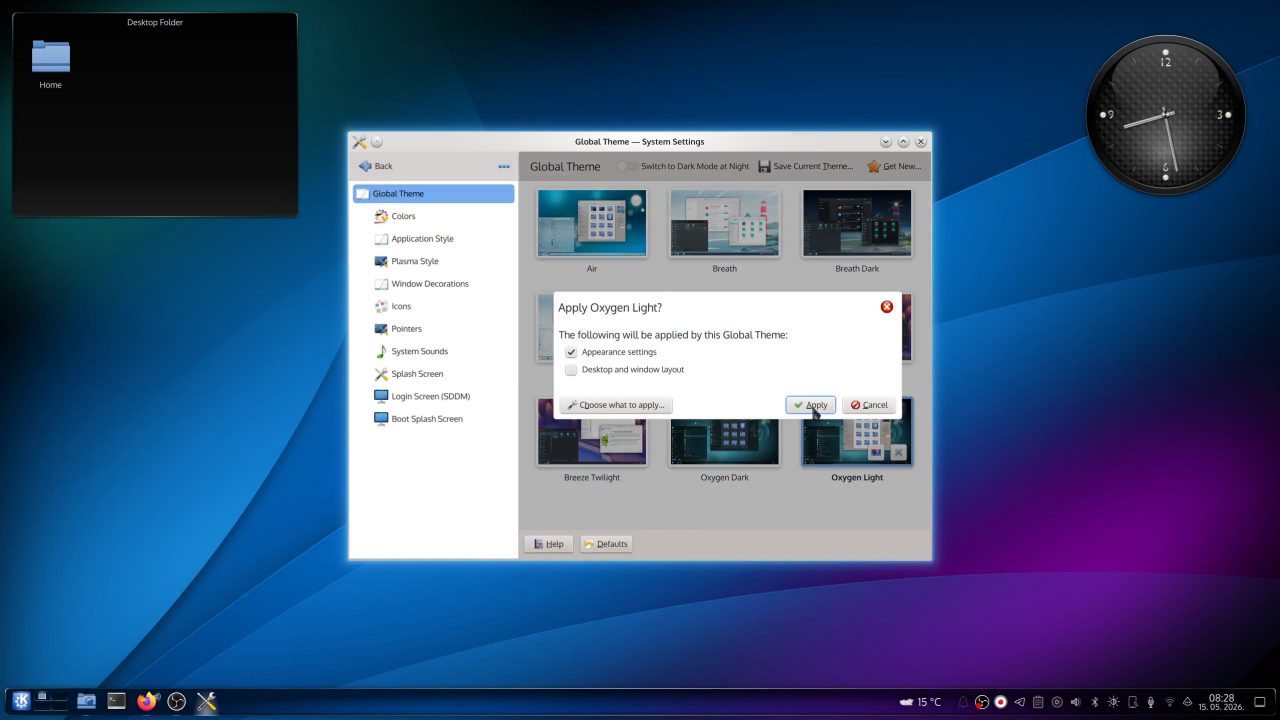1280x720 pixels.
Task: Open Plasma Style settings
Action: tap(434, 261)
